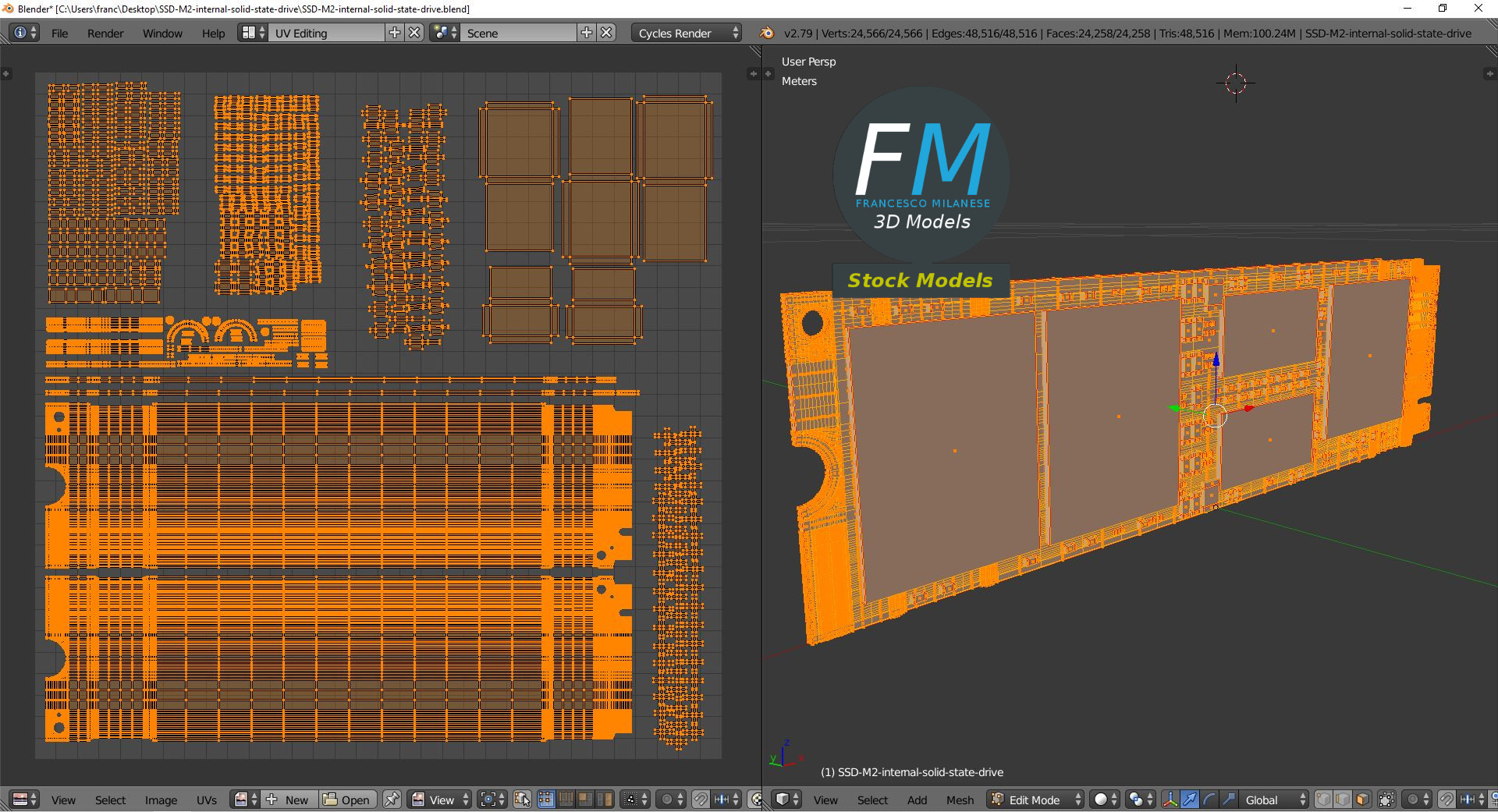Select face select mode in 3D view
1498x812 pixels.
[1362, 800]
